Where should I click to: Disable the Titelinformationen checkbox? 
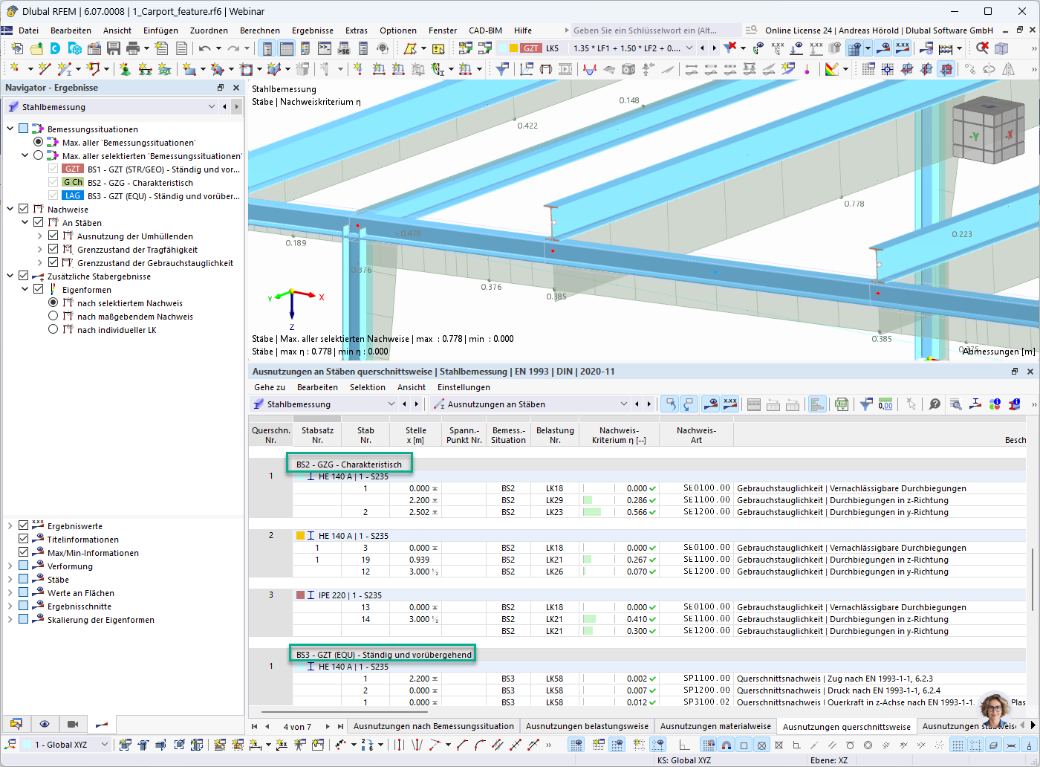tap(23, 539)
